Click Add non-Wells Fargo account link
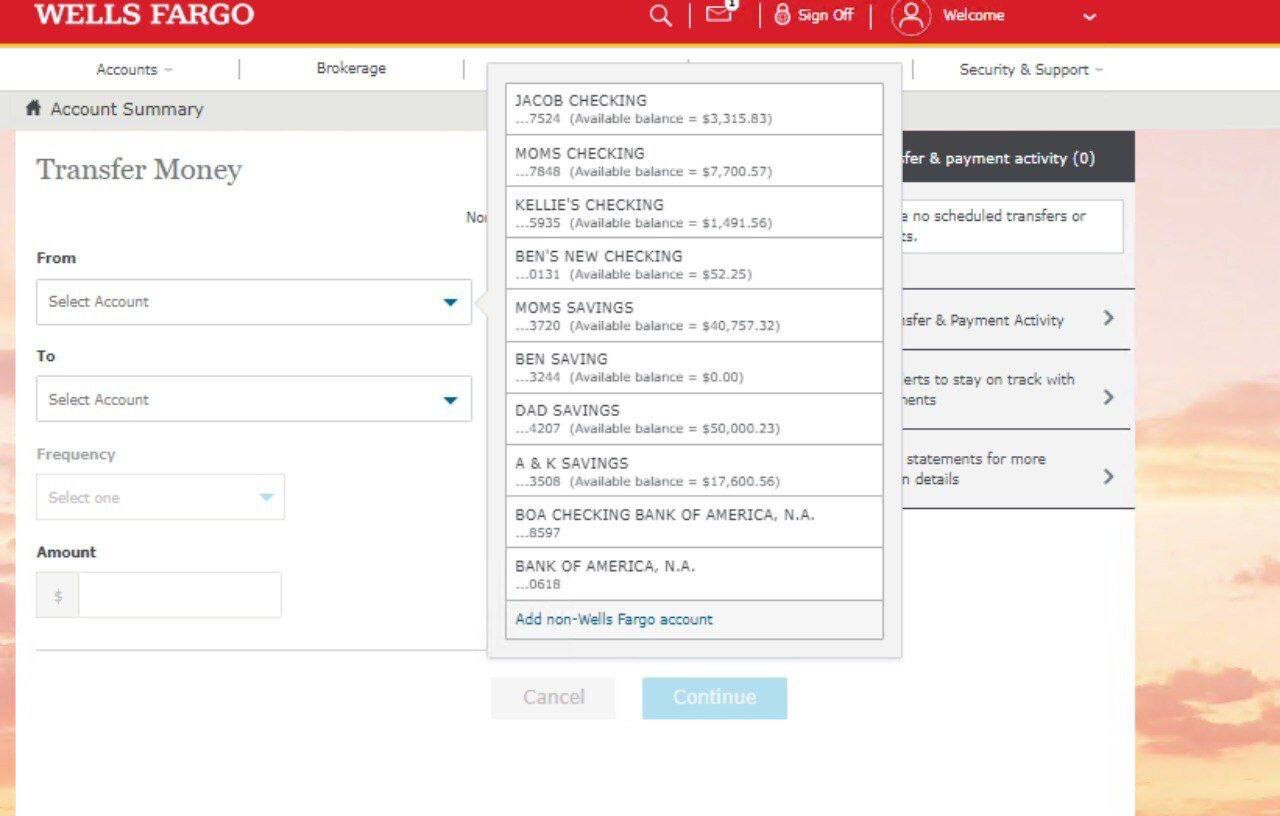This screenshot has height=816, width=1280. 614,619
